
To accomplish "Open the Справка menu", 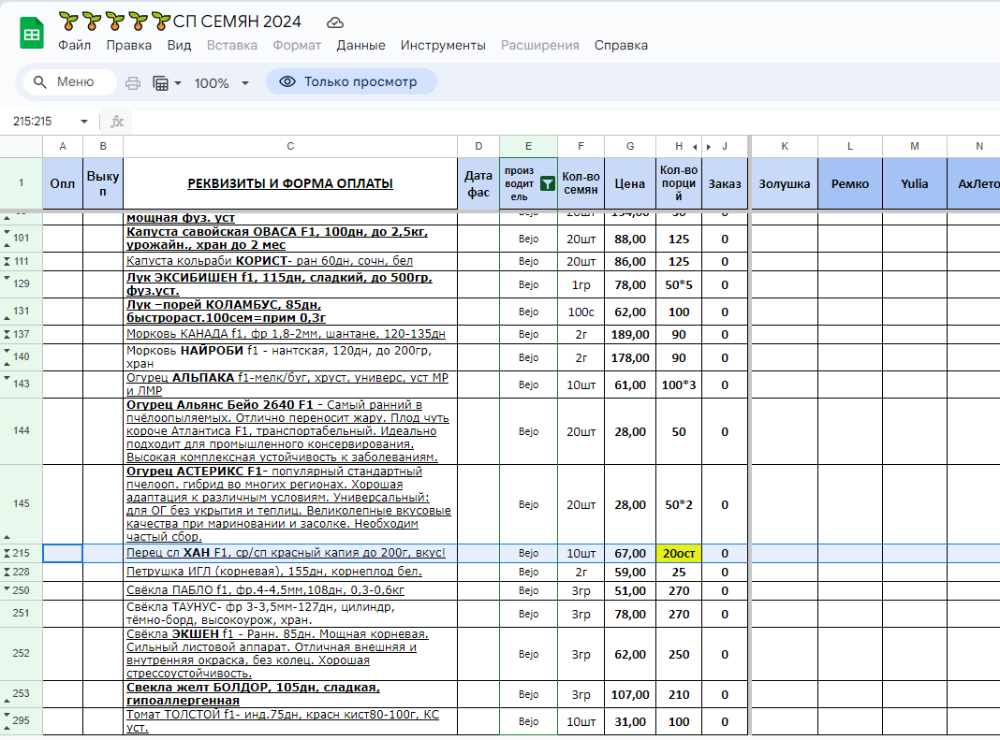I will click(x=621, y=45).
